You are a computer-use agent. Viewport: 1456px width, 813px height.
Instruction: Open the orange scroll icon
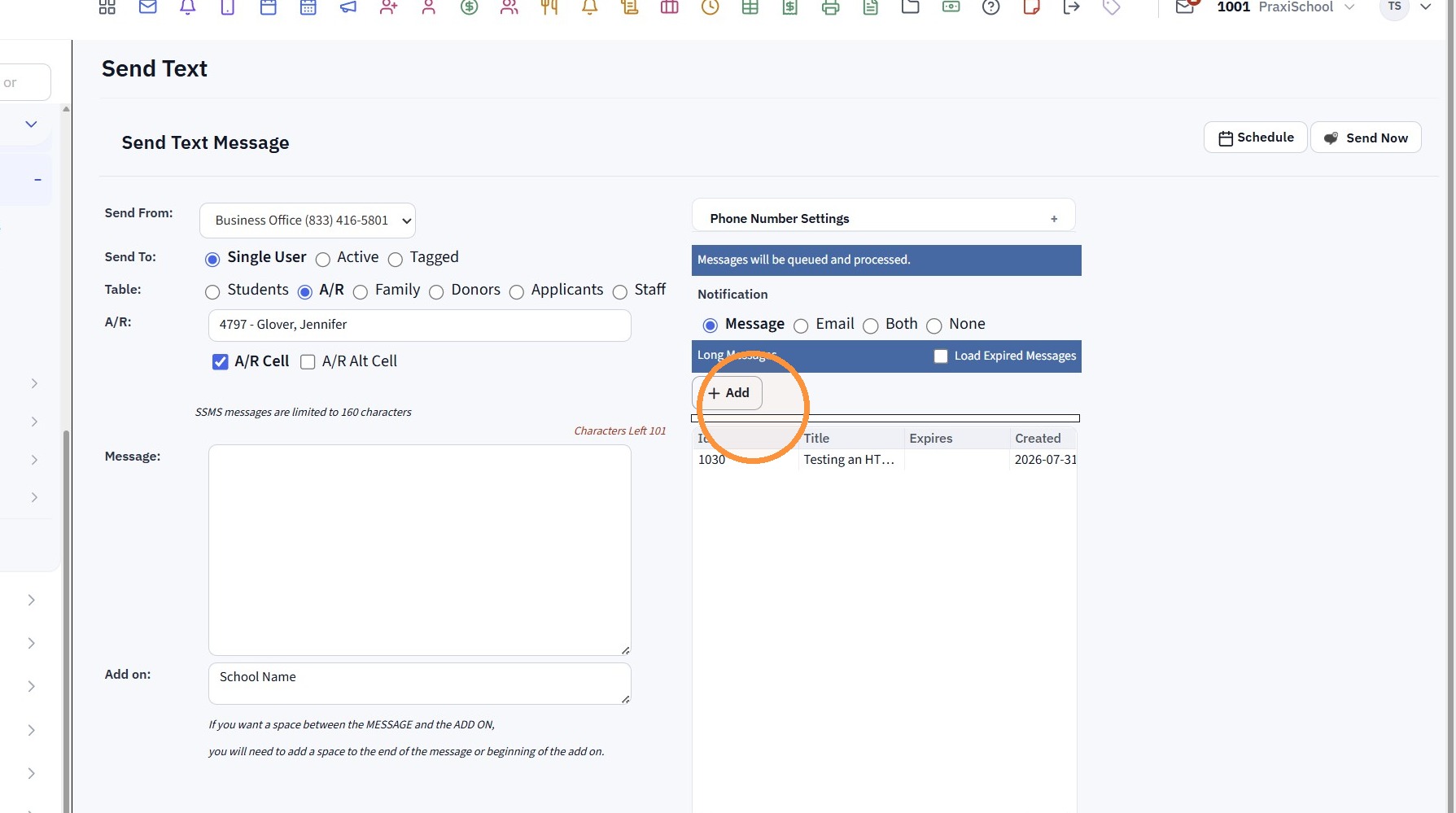coord(630,7)
